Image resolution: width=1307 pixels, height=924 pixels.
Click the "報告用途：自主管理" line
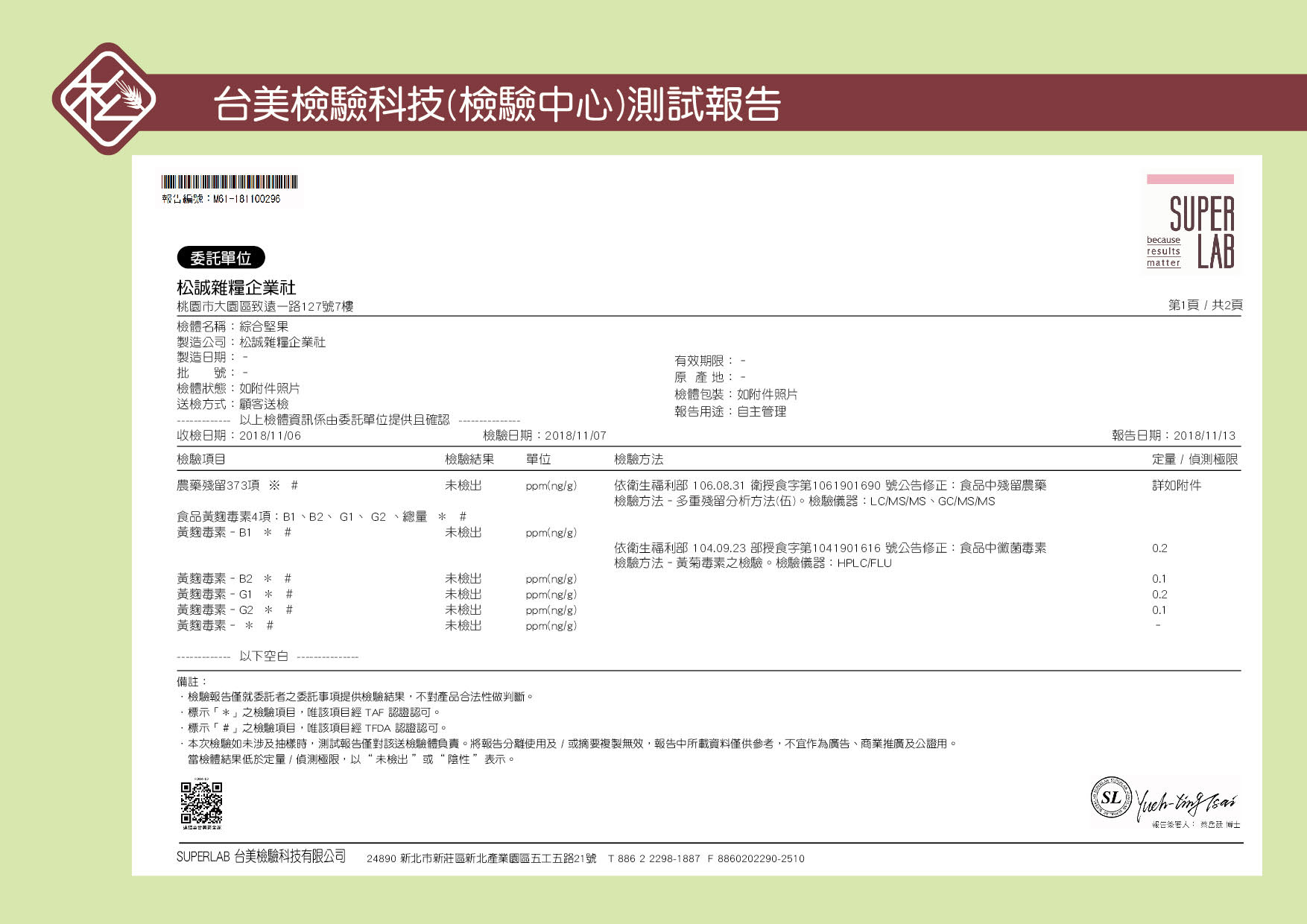pos(730,411)
